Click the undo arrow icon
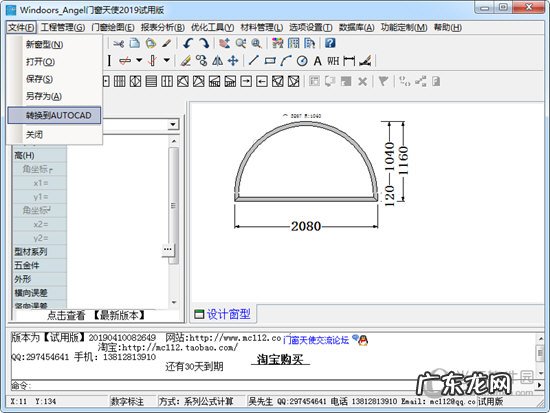The width and height of the screenshot is (550, 413). click(x=188, y=43)
